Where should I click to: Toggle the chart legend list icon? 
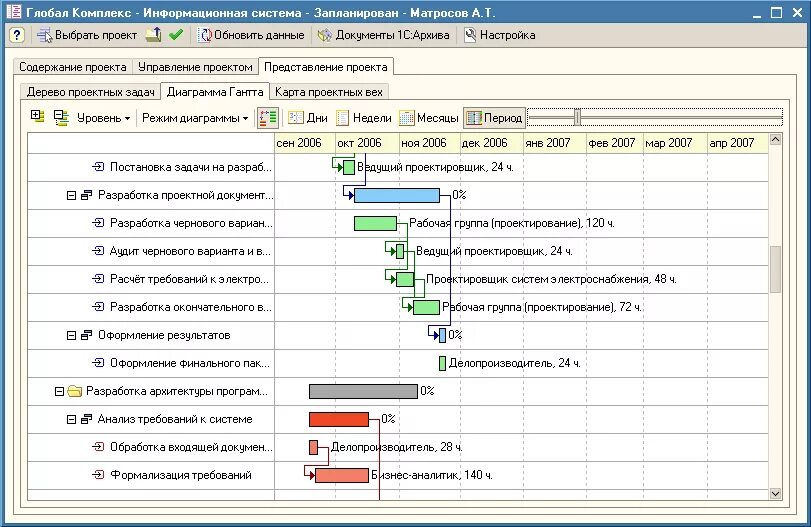(268, 118)
